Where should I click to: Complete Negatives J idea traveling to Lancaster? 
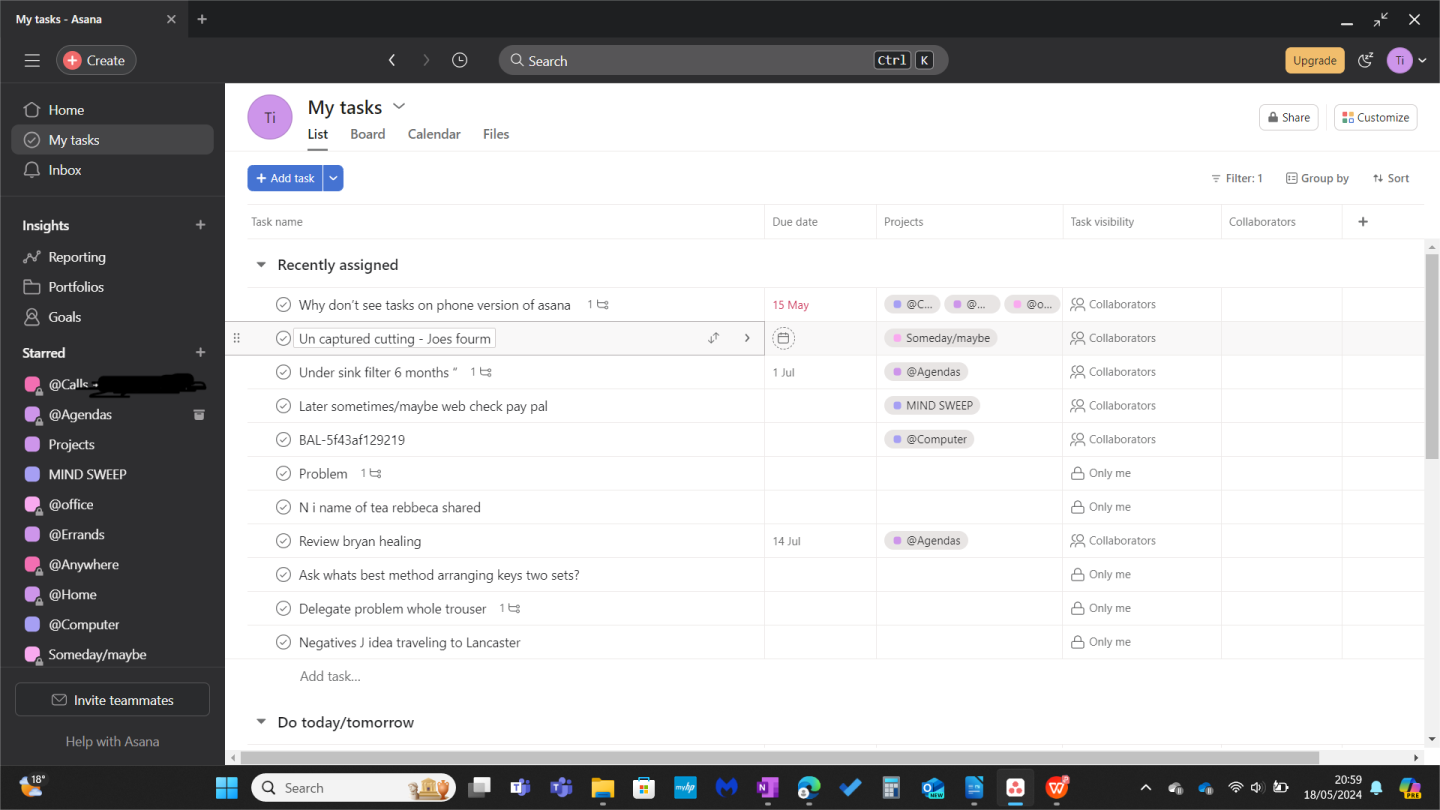coord(283,642)
